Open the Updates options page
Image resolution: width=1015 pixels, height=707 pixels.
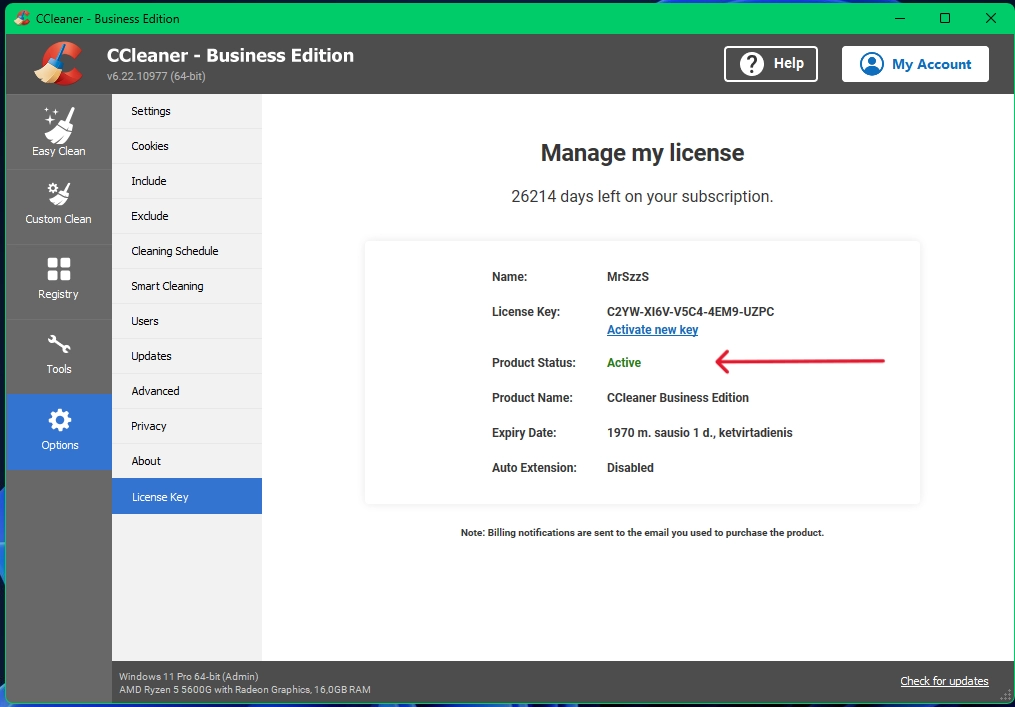point(187,356)
